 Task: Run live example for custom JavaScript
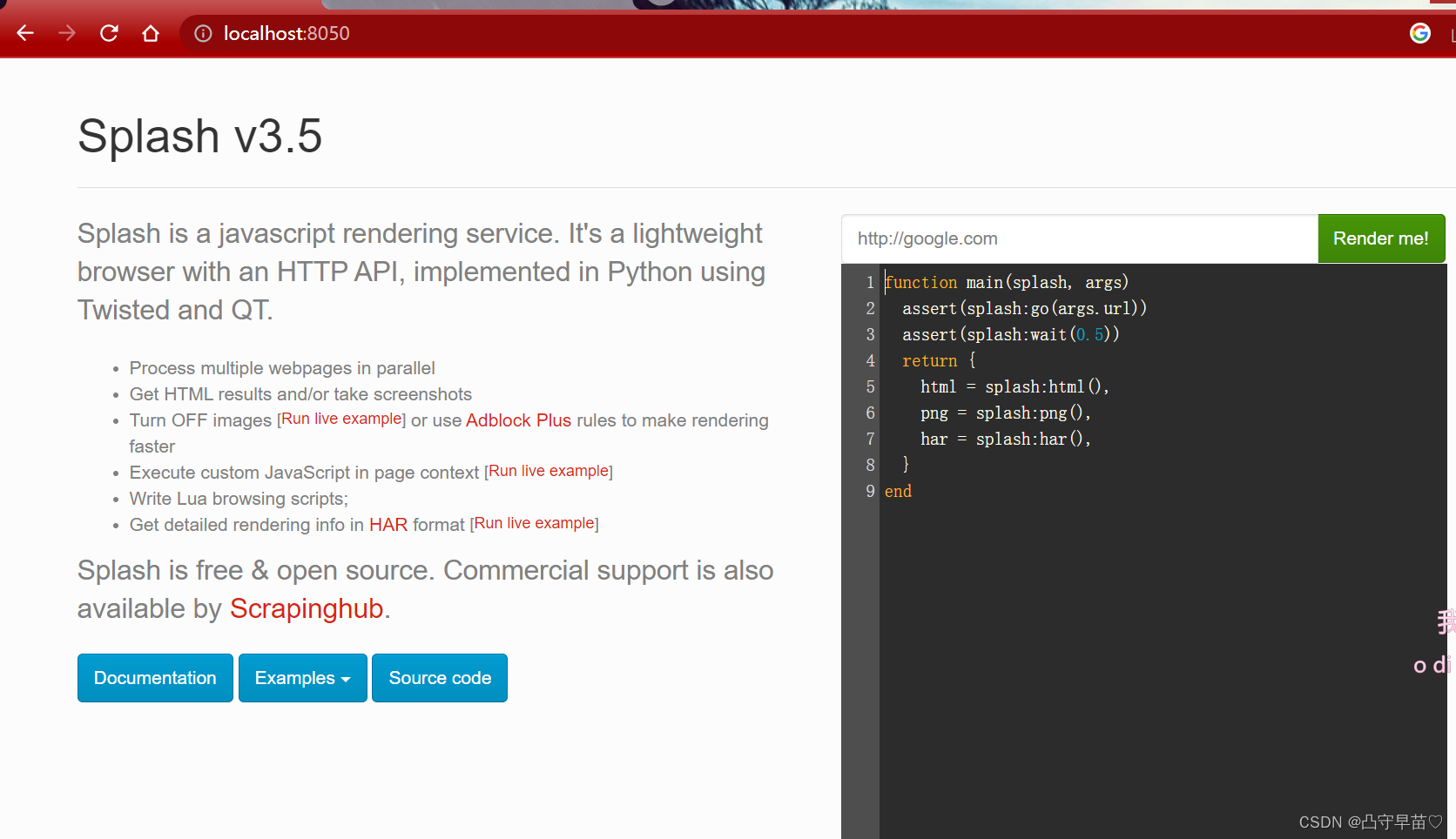tap(549, 471)
